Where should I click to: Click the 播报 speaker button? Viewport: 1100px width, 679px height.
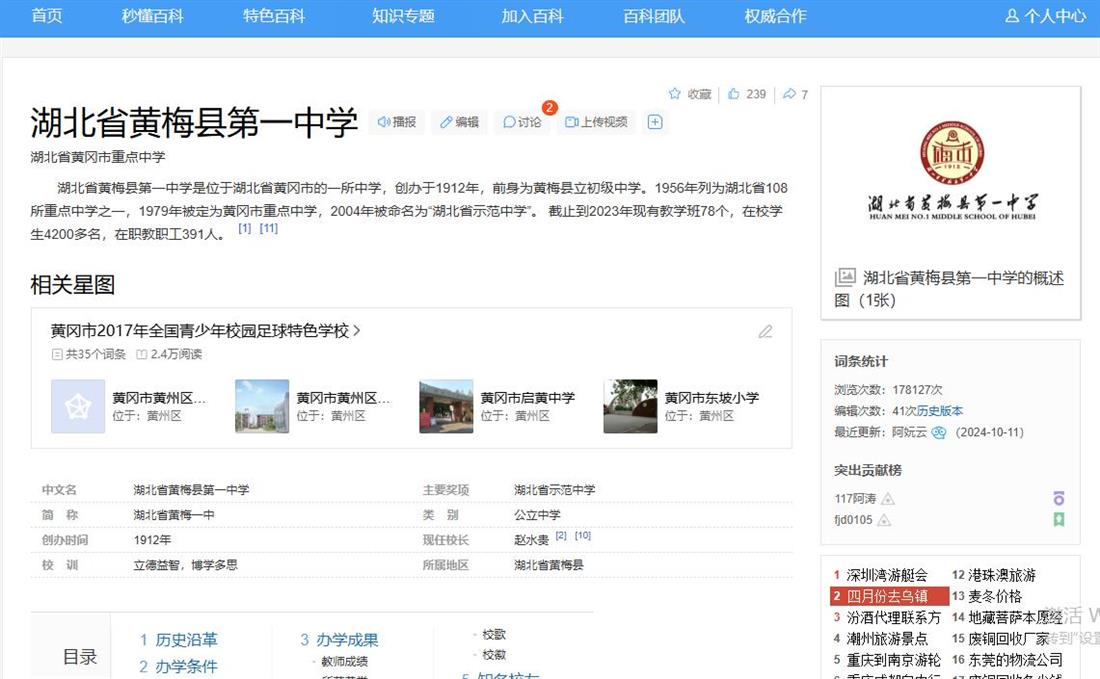(x=396, y=122)
